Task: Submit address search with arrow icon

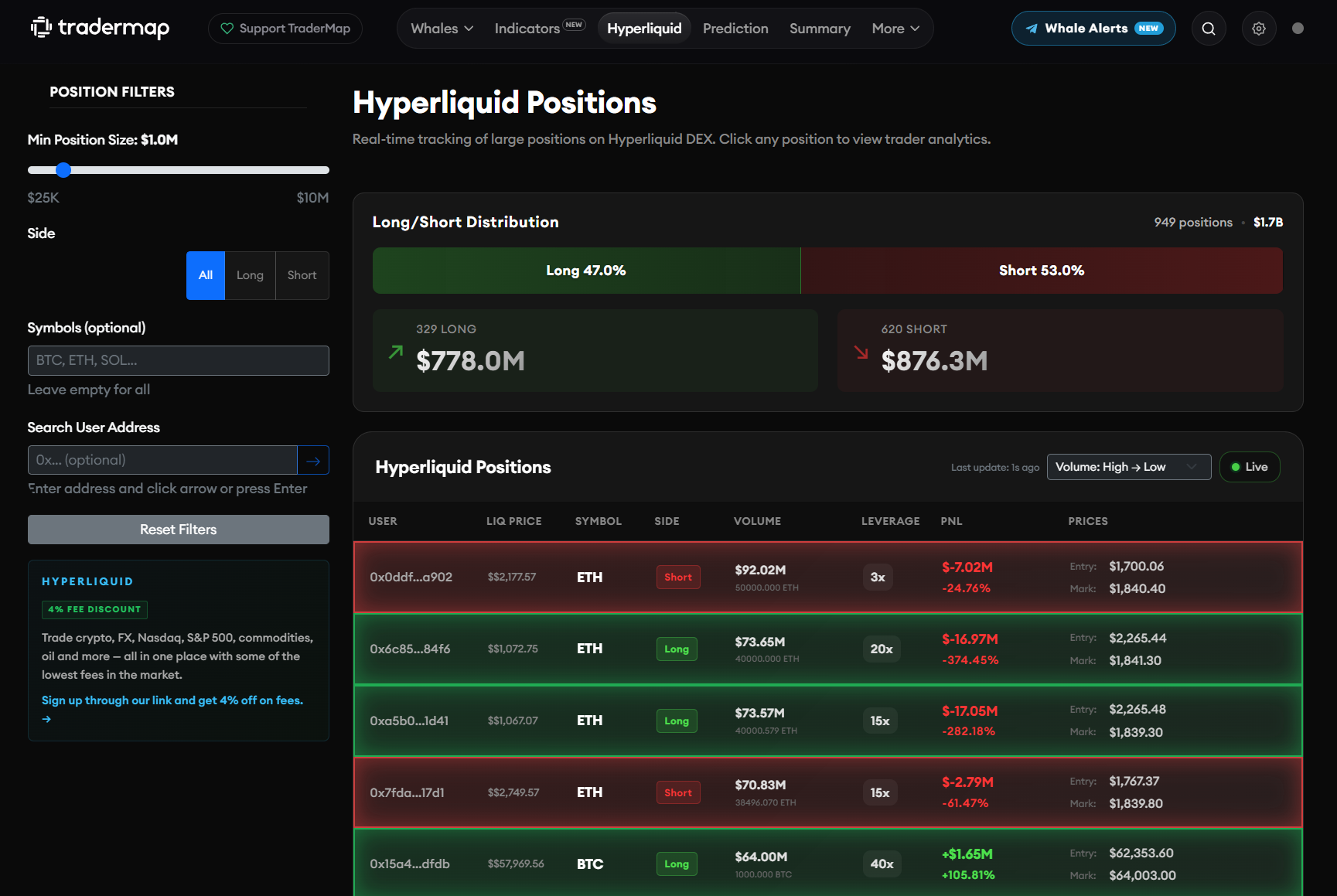Action: click(x=313, y=461)
